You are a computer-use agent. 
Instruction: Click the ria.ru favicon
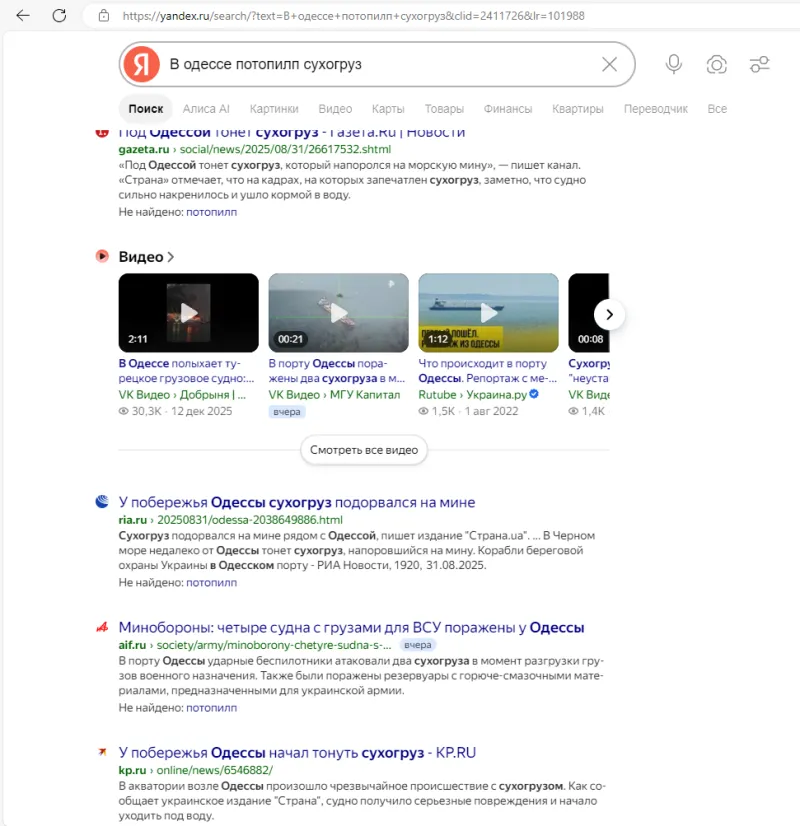click(102, 502)
